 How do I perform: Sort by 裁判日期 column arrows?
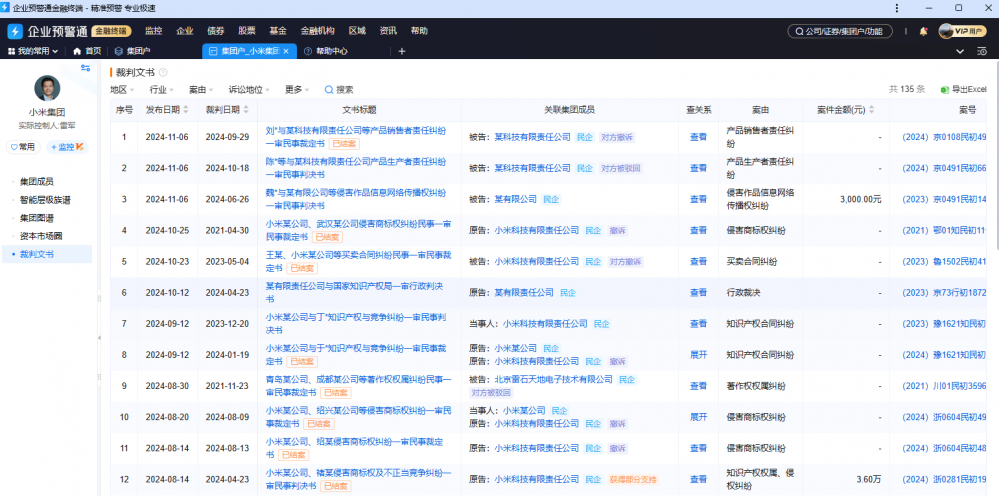(246, 110)
